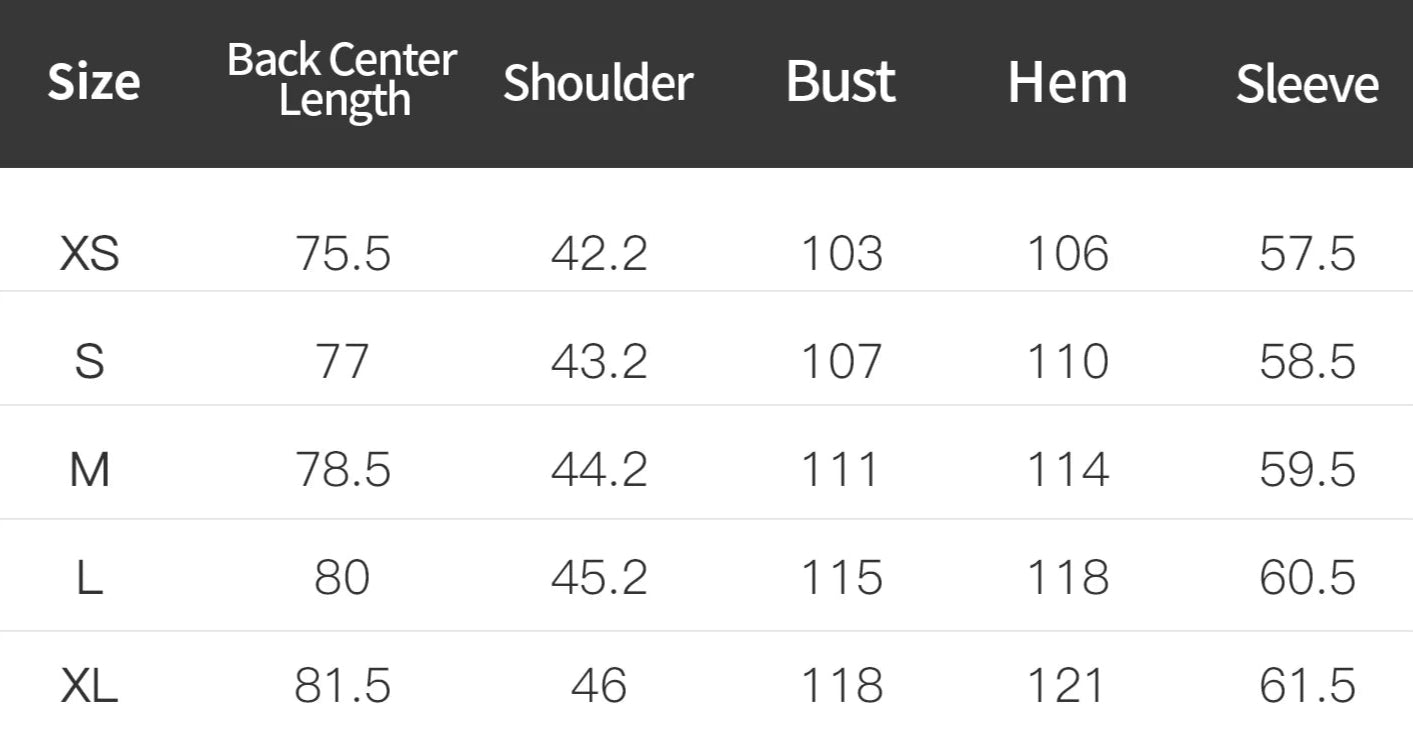1413x738 pixels.
Task: Click the L size row label
Action: (x=89, y=578)
